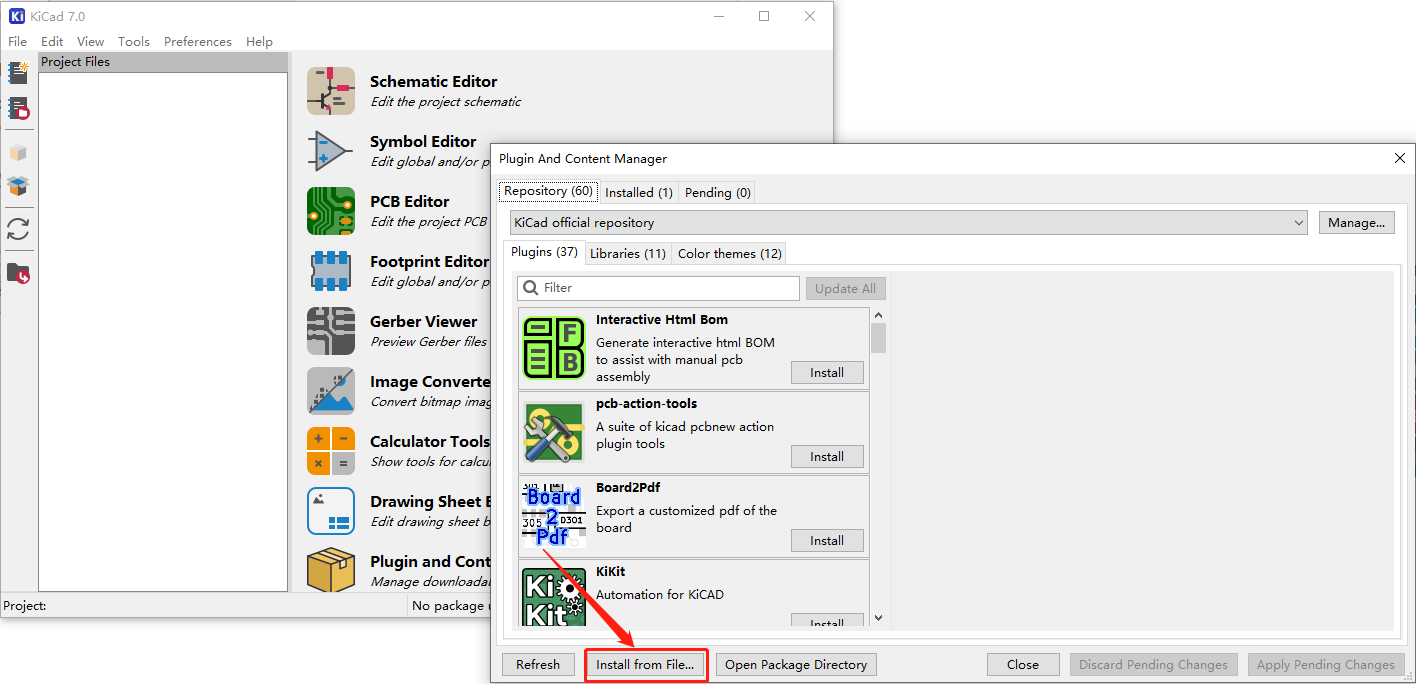Click the Refresh button

click(538, 664)
